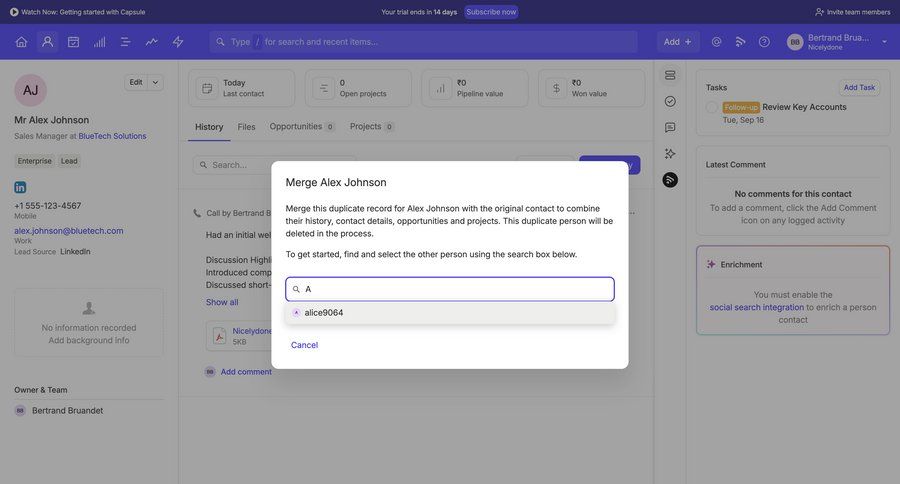900x484 pixels.
Task: Select alice9064 from search suggestions
Action: point(324,313)
